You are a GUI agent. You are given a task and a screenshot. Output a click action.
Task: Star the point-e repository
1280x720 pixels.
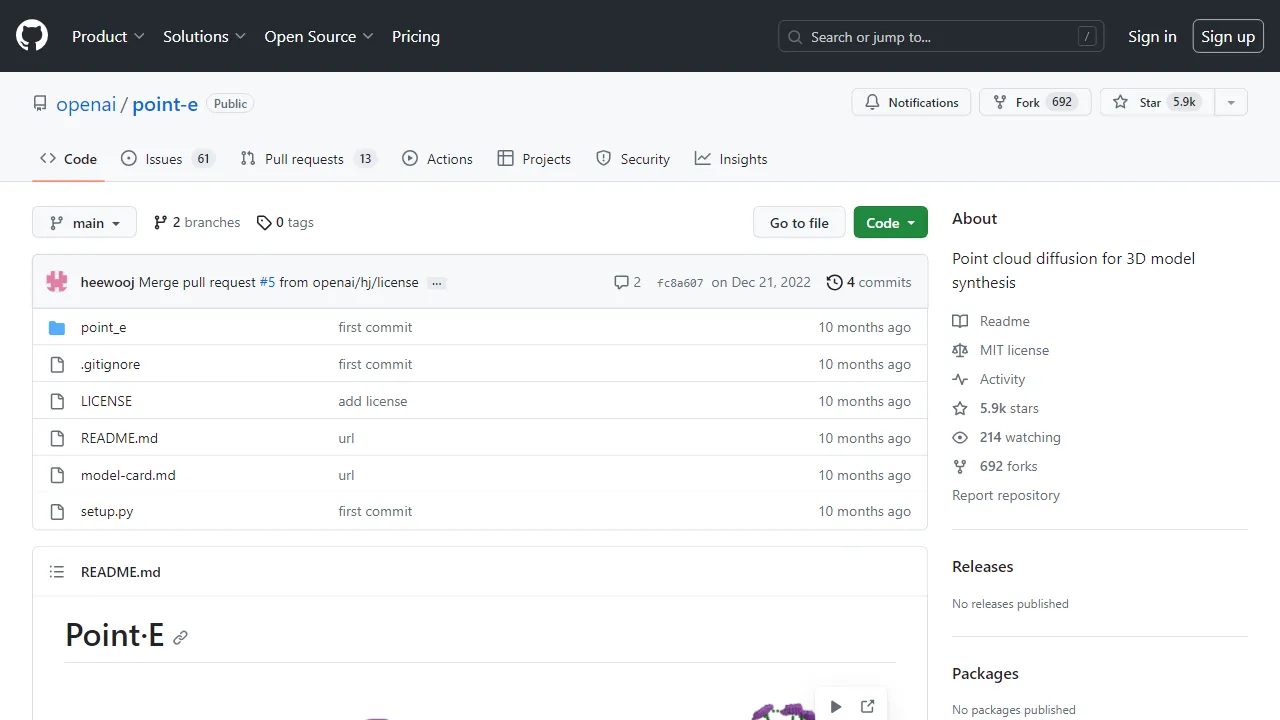pyautogui.click(x=1157, y=102)
